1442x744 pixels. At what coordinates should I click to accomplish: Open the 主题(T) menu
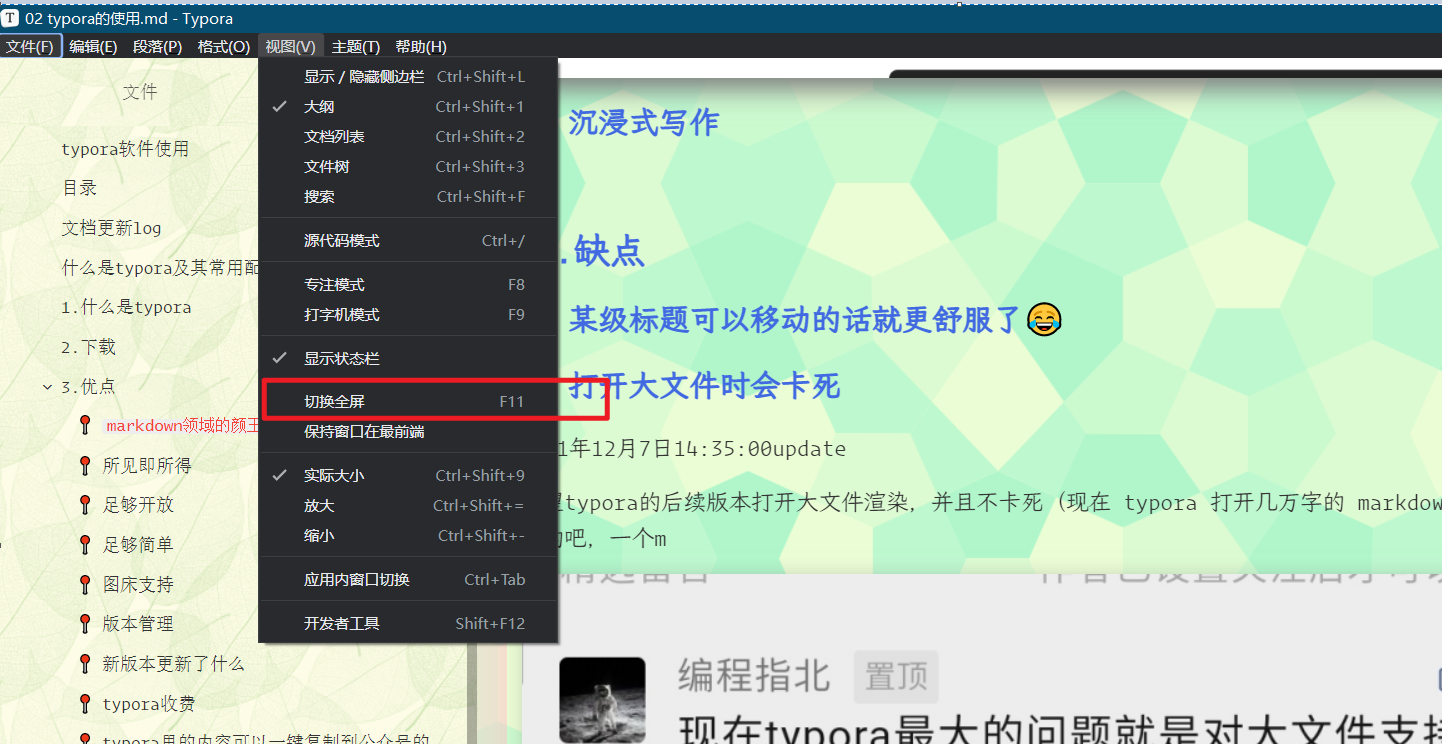tap(356, 46)
